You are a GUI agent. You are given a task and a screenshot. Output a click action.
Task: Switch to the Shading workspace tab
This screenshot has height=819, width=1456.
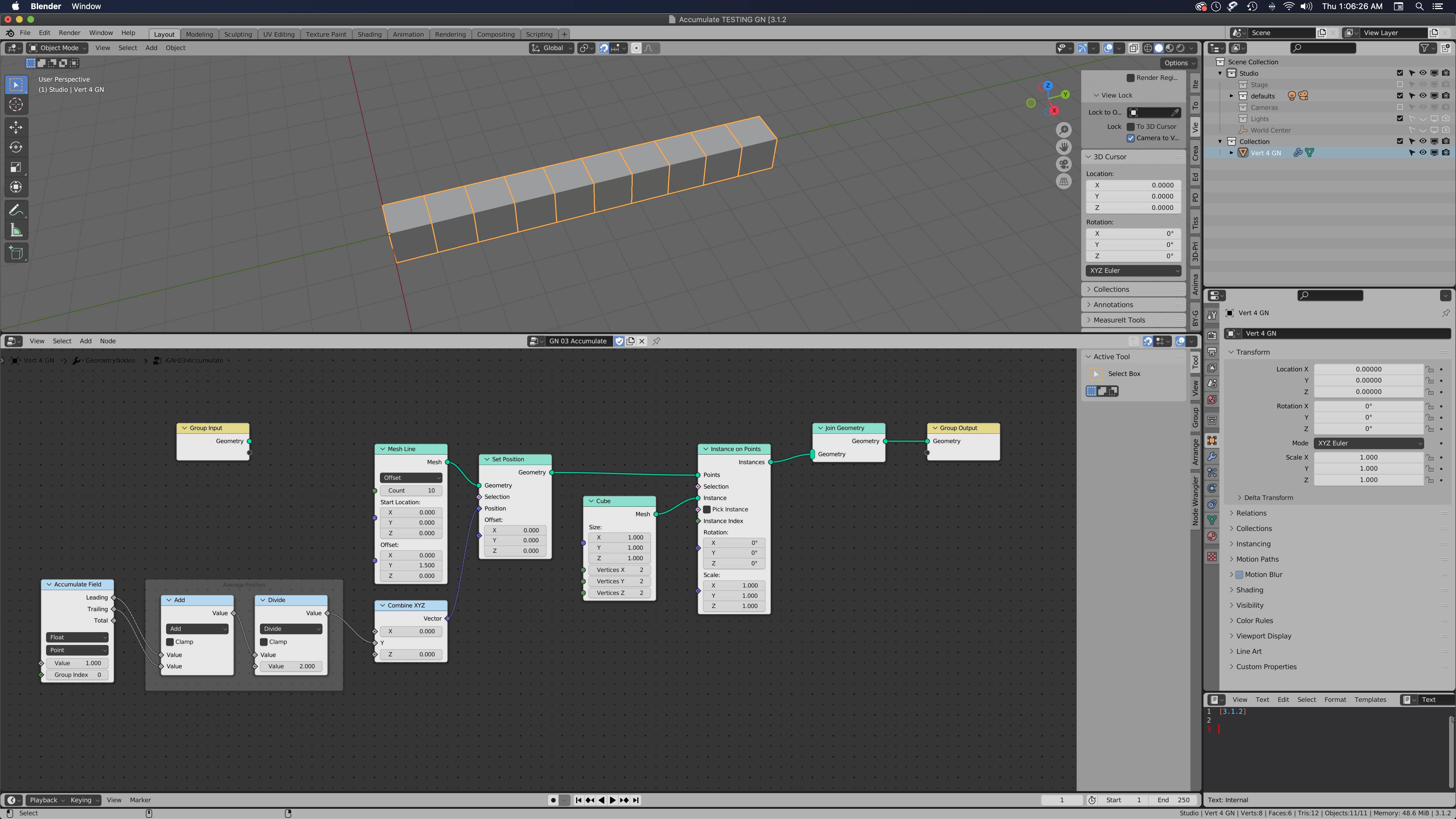(x=370, y=34)
